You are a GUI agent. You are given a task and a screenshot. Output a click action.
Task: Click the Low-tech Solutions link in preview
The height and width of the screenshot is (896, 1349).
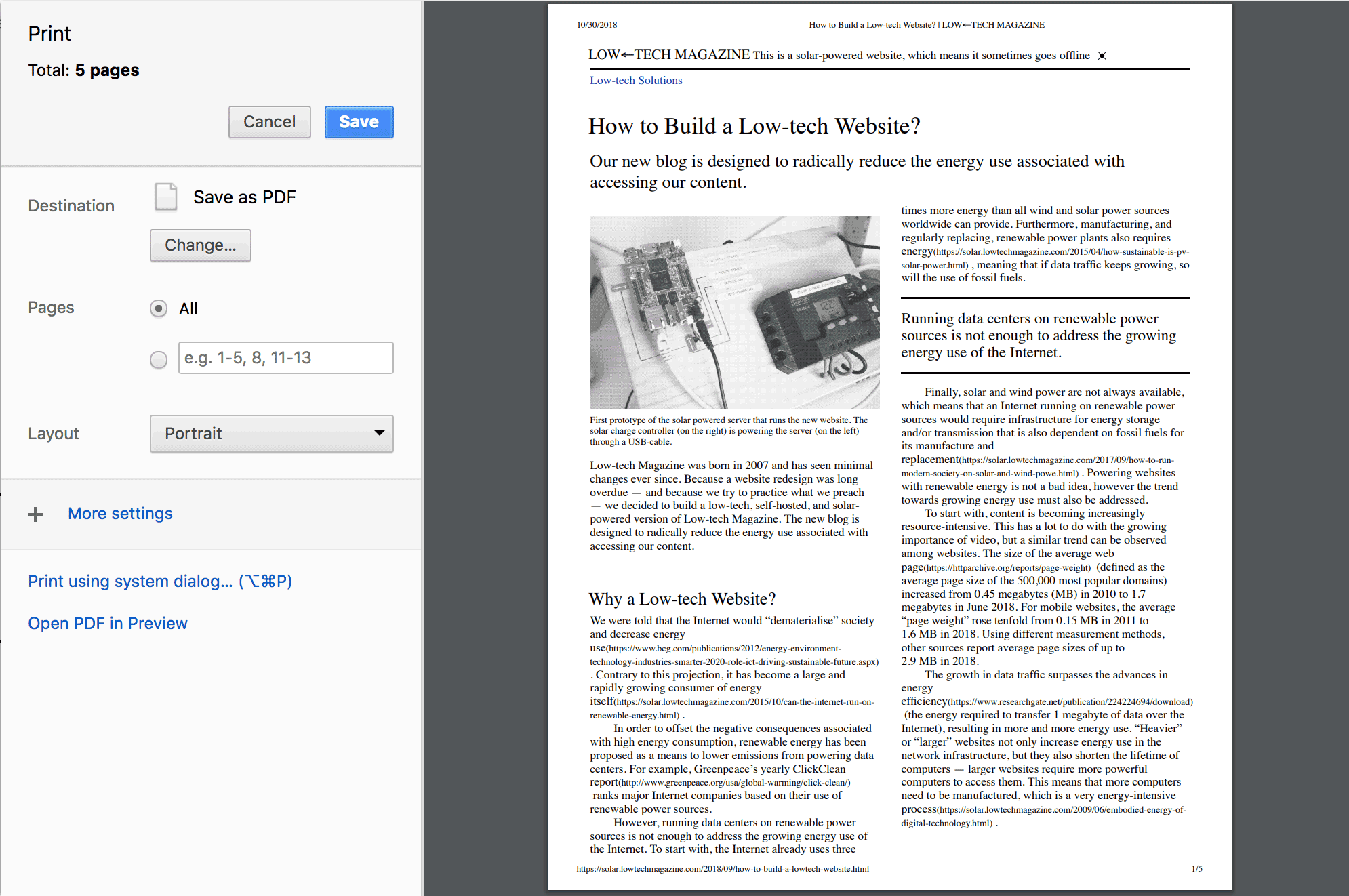(x=636, y=80)
